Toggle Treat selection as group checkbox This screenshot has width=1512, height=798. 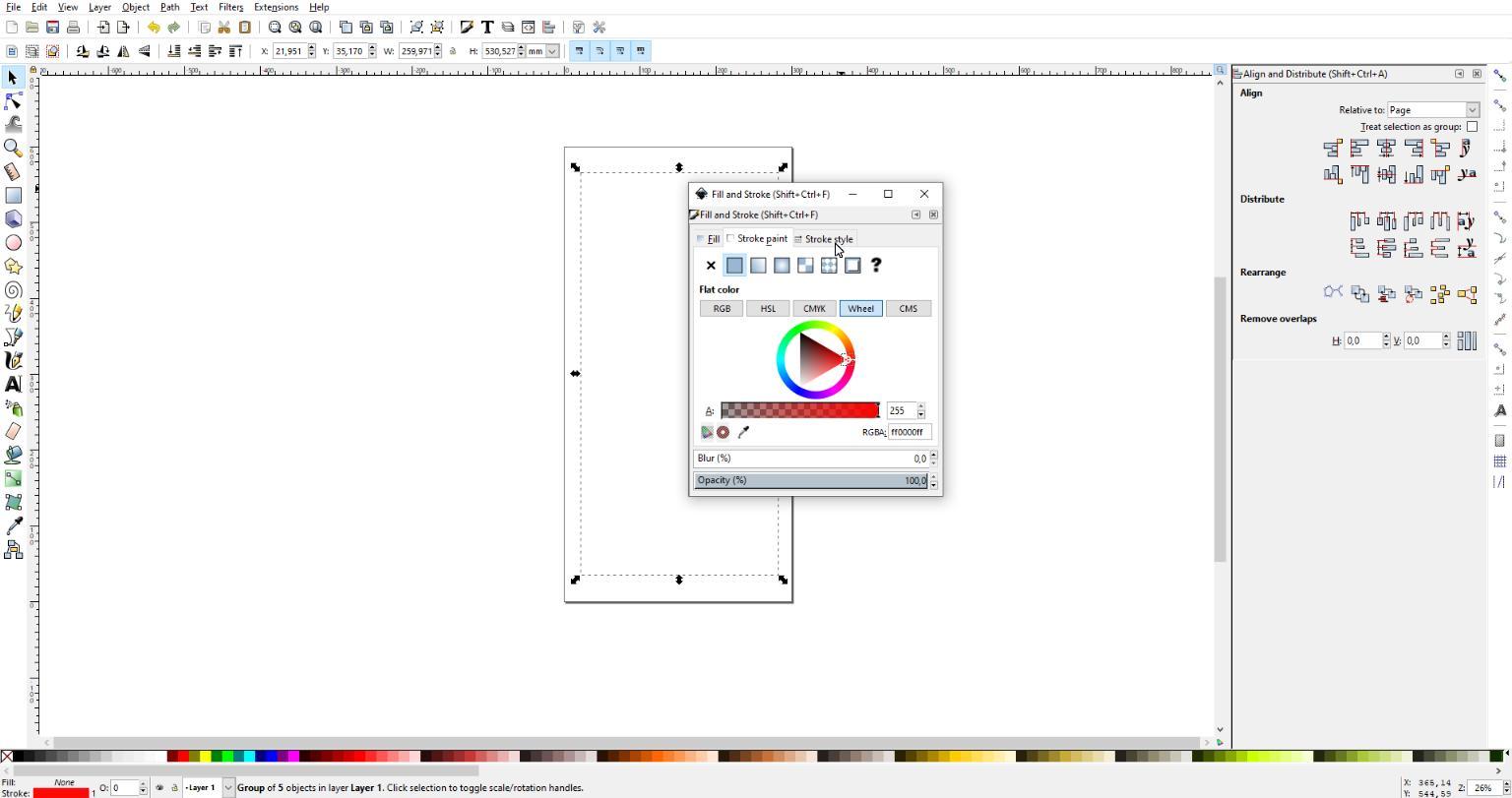coord(1472,127)
